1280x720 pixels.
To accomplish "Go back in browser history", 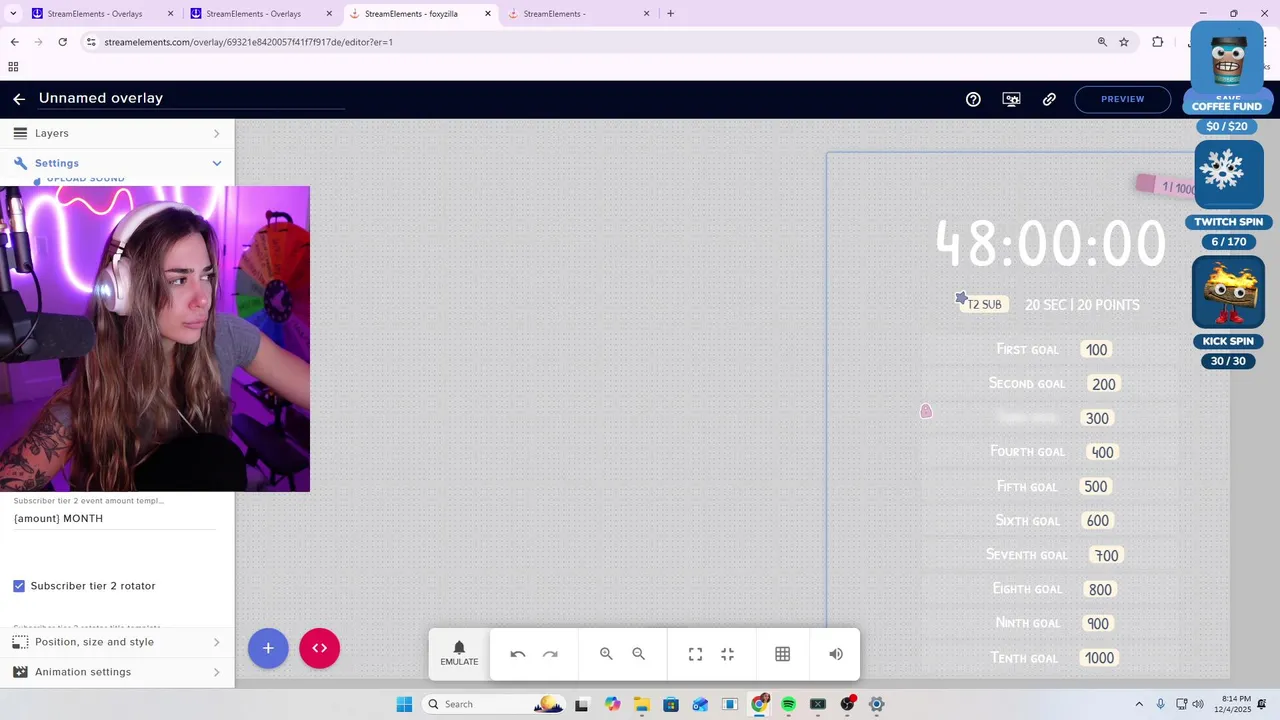I will (x=14, y=42).
